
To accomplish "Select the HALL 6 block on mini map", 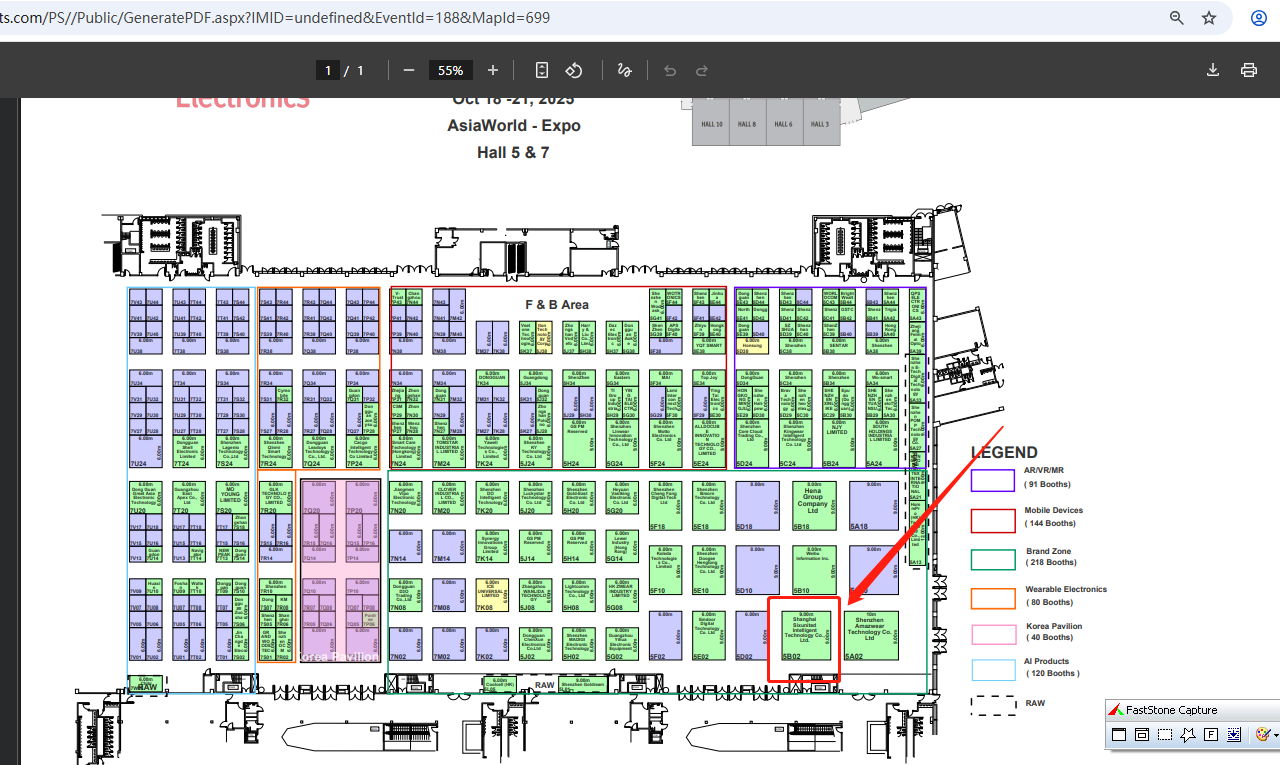I will tap(784, 124).
